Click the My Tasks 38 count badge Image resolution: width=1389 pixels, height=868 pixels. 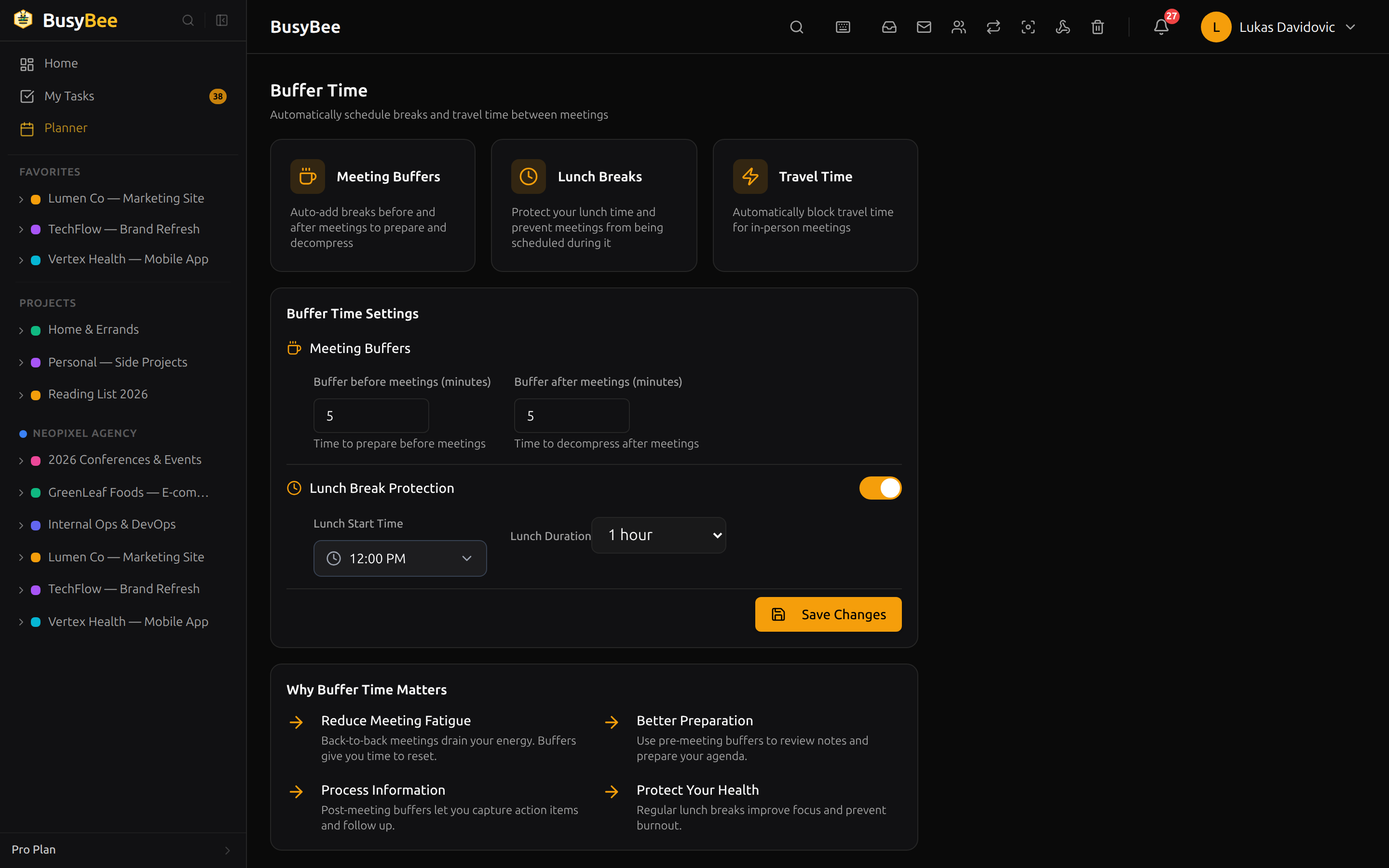point(218,96)
